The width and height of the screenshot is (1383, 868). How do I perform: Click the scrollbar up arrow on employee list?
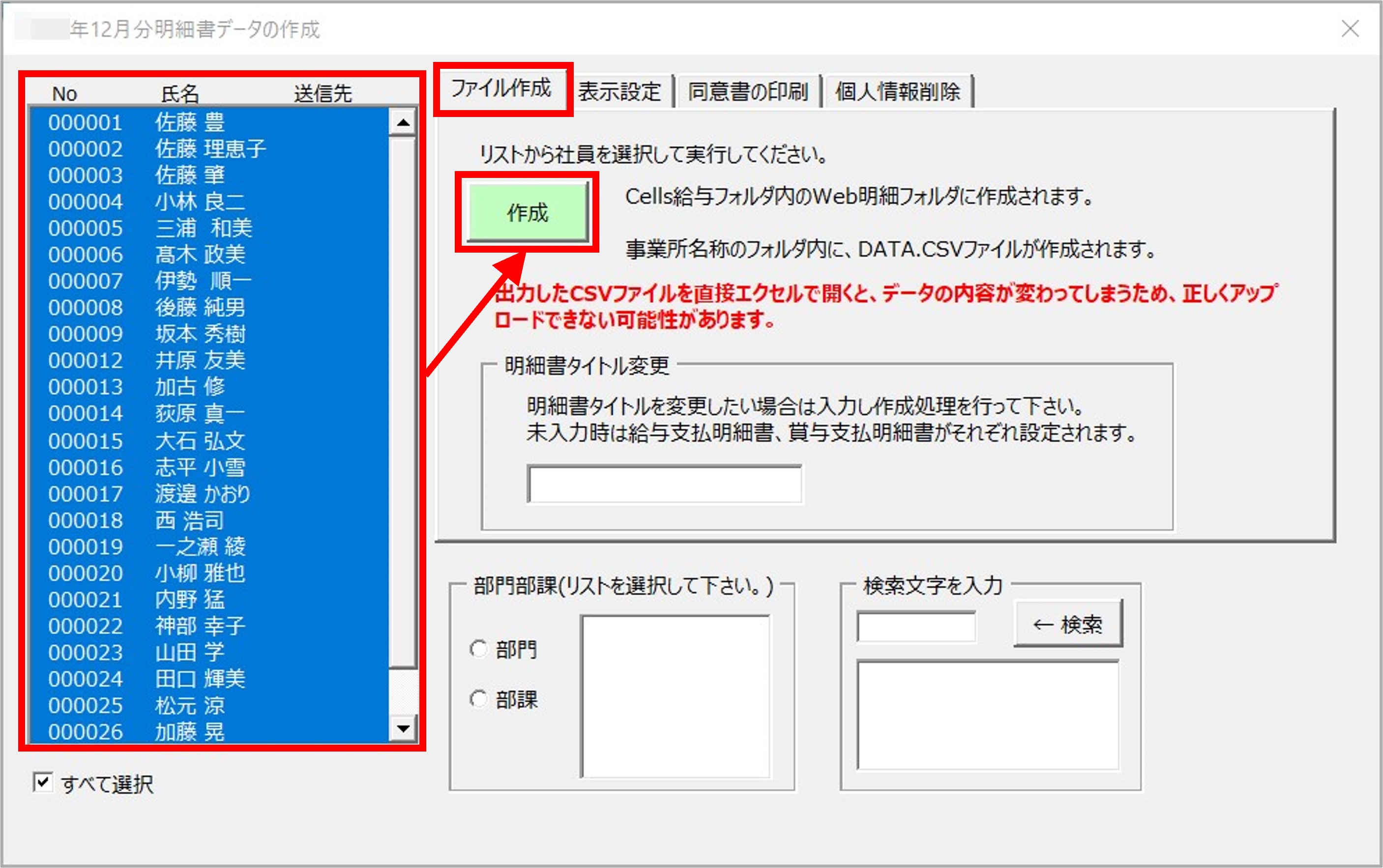click(x=404, y=122)
